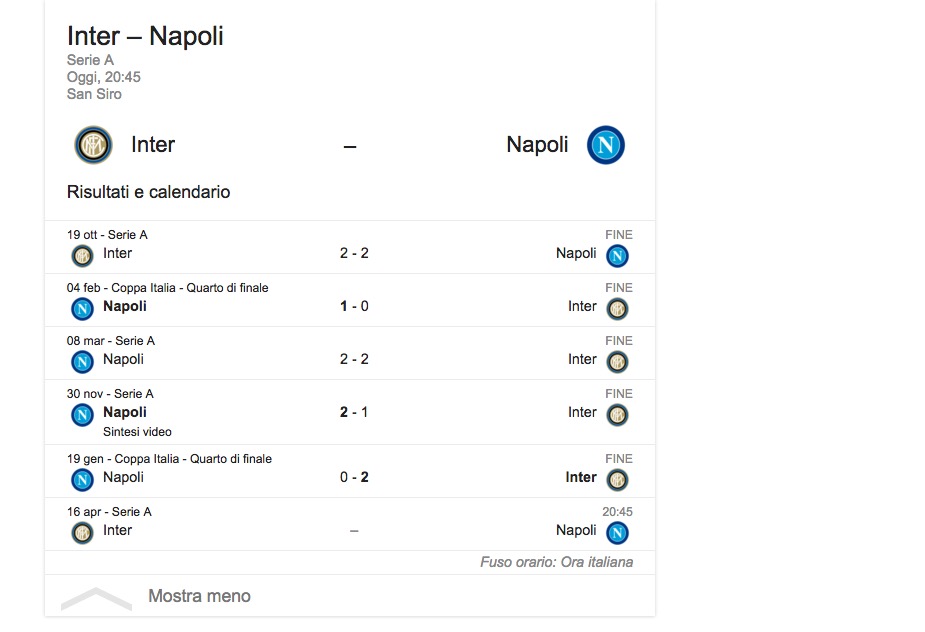
Task: Select Napoli team name in header
Action: [537, 145]
